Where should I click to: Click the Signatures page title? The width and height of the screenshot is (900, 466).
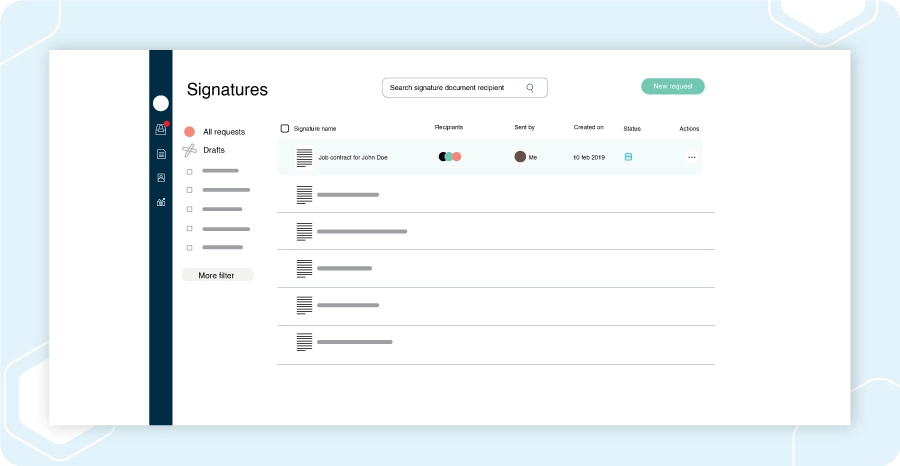click(227, 90)
